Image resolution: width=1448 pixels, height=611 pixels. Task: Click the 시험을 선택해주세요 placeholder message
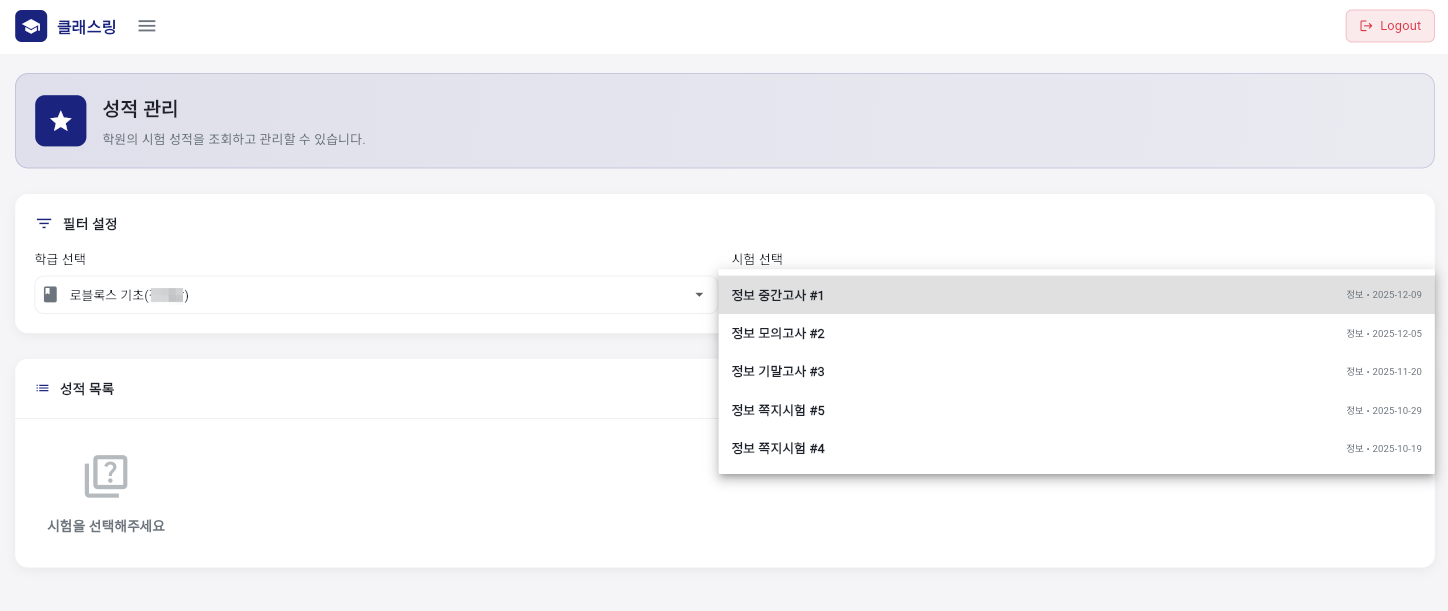coord(106,526)
